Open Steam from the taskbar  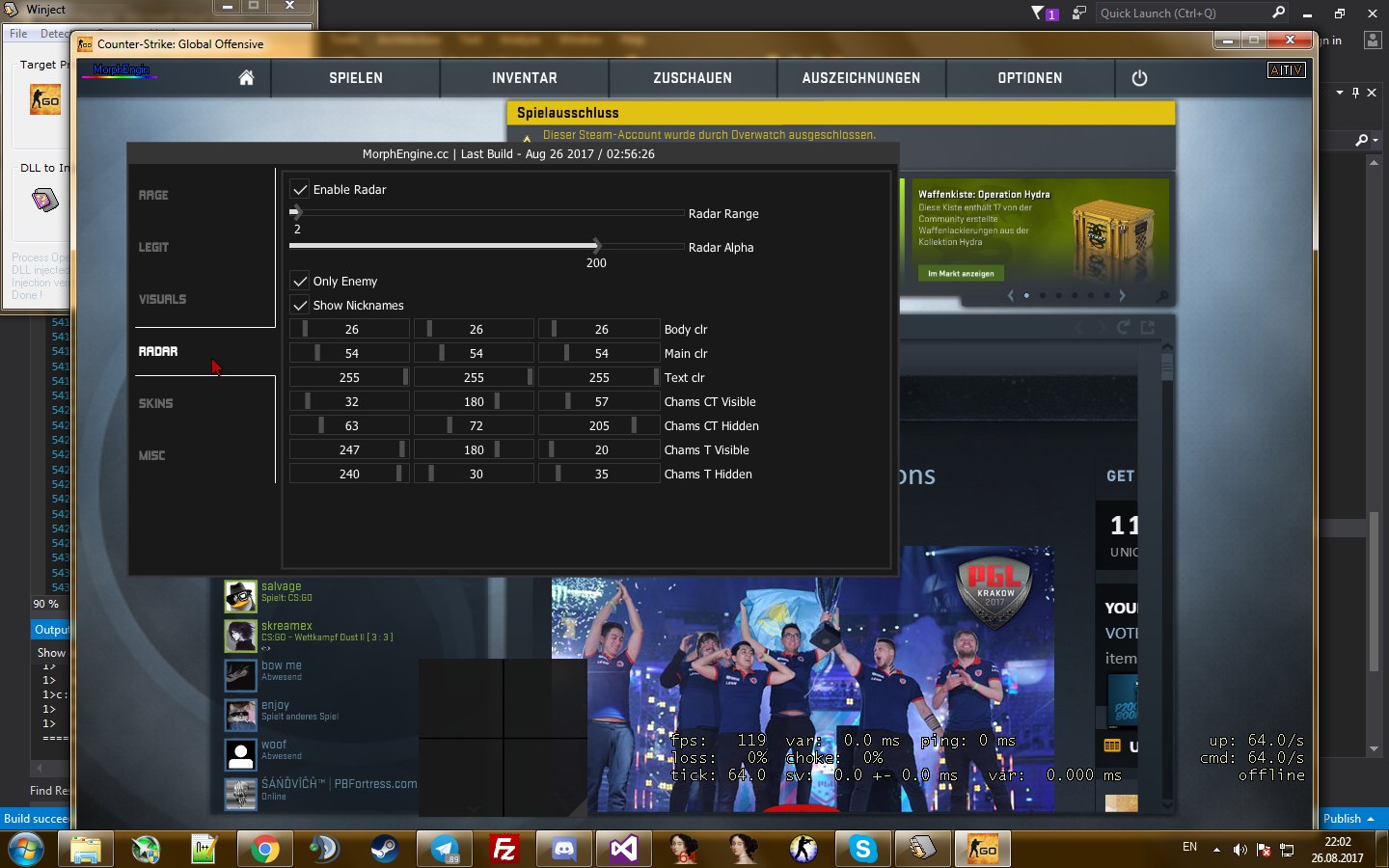(x=385, y=849)
